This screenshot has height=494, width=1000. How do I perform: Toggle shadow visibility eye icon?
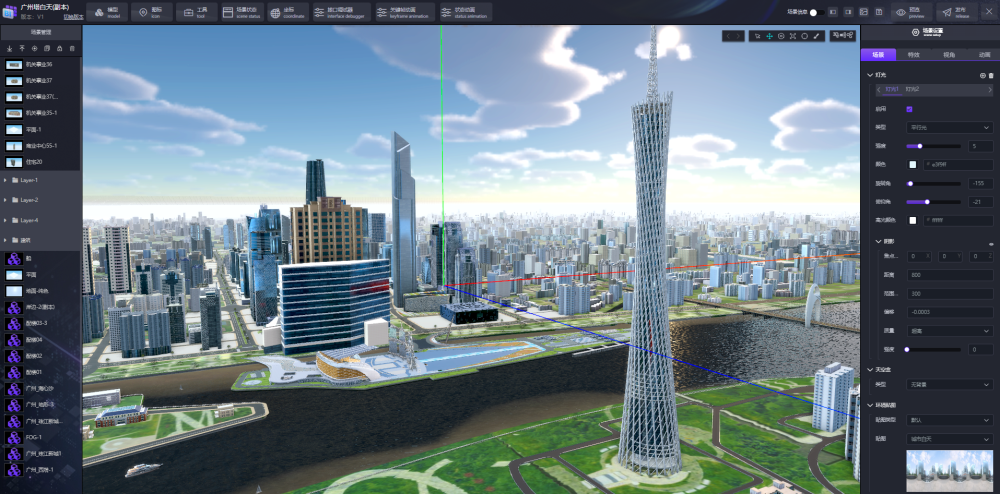pyautogui.click(x=990, y=242)
